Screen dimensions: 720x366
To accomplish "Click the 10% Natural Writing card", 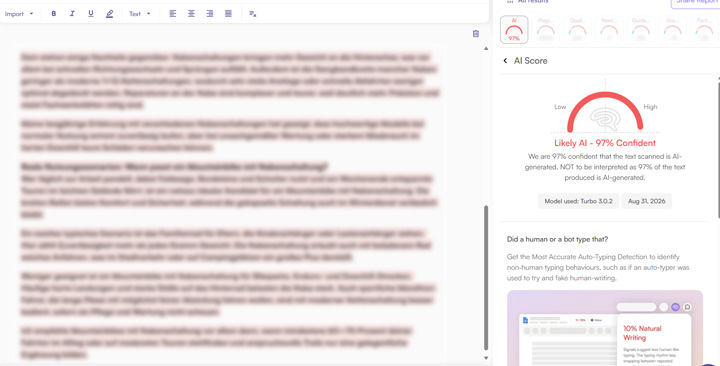I will [x=654, y=340].
